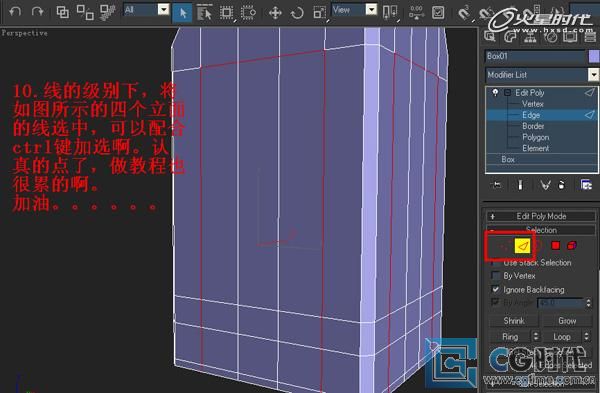Image resolution: width=600 pixels, height=393 pixels.
Task: Click Remove Modifier from Stack icon
Action: point(562,185)
